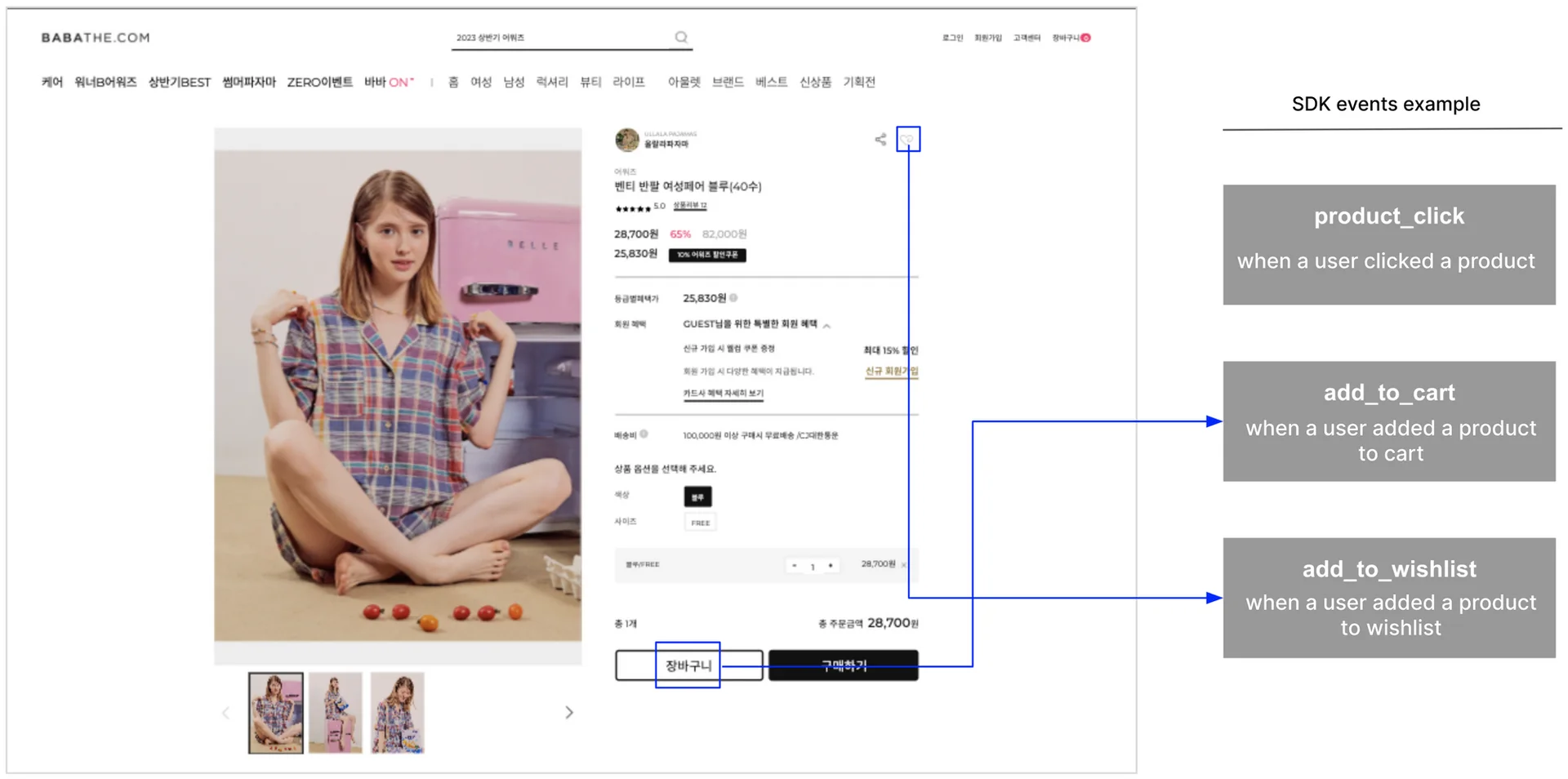Click the search magnifier icon
The width and height of the screenshot is (1568, 779).
click(681, 38)
